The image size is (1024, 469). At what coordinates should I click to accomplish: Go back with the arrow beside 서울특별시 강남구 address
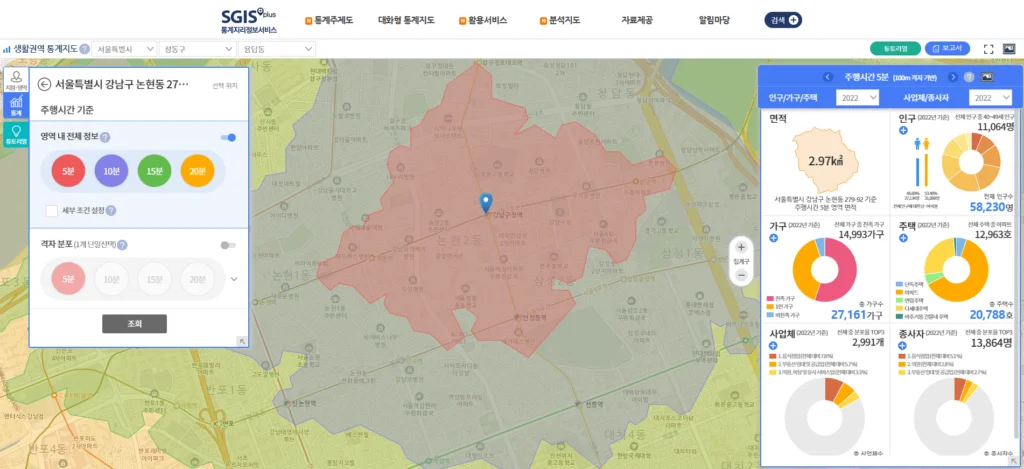click(44, 84)
